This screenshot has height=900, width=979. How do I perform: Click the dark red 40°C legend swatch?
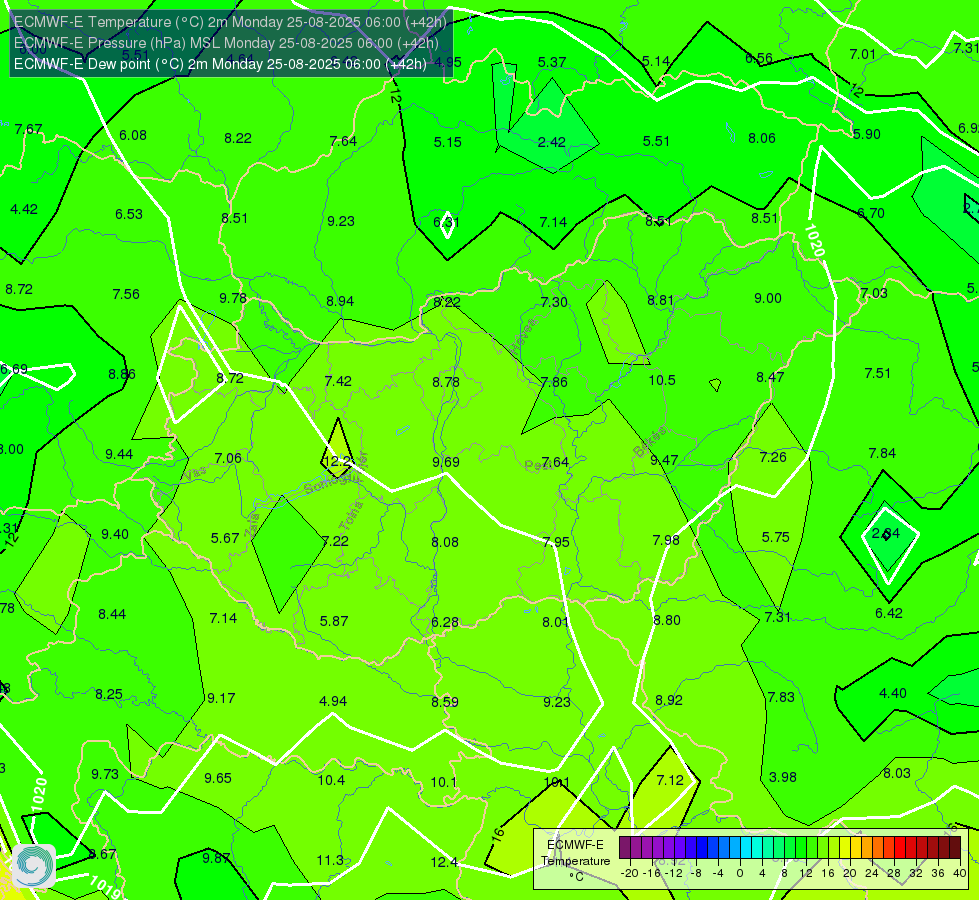pyautogui.click(x=955, y=848)
